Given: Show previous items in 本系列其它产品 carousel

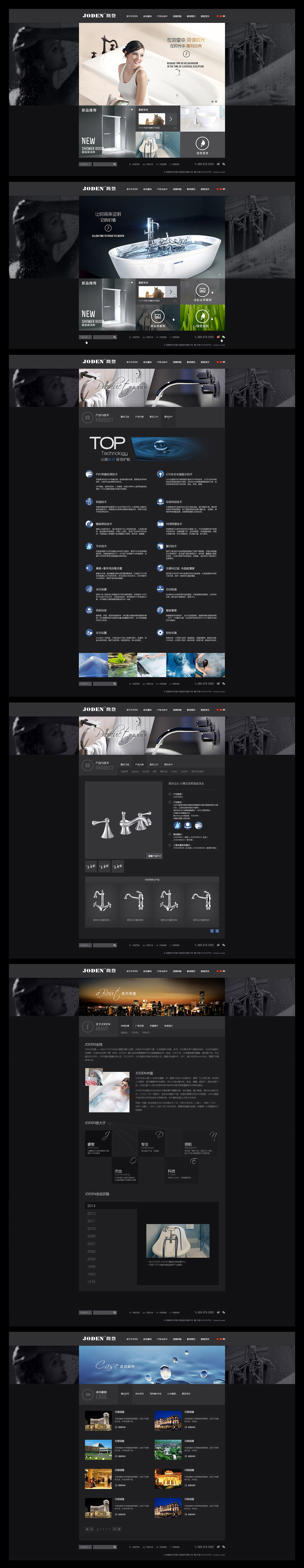Looking at the screenshot, I should click(x=212, y=931).
